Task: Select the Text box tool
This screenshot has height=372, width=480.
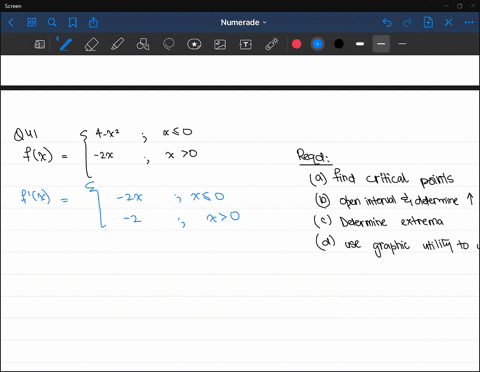Action: pyautogui.click(x=246, y=44)
